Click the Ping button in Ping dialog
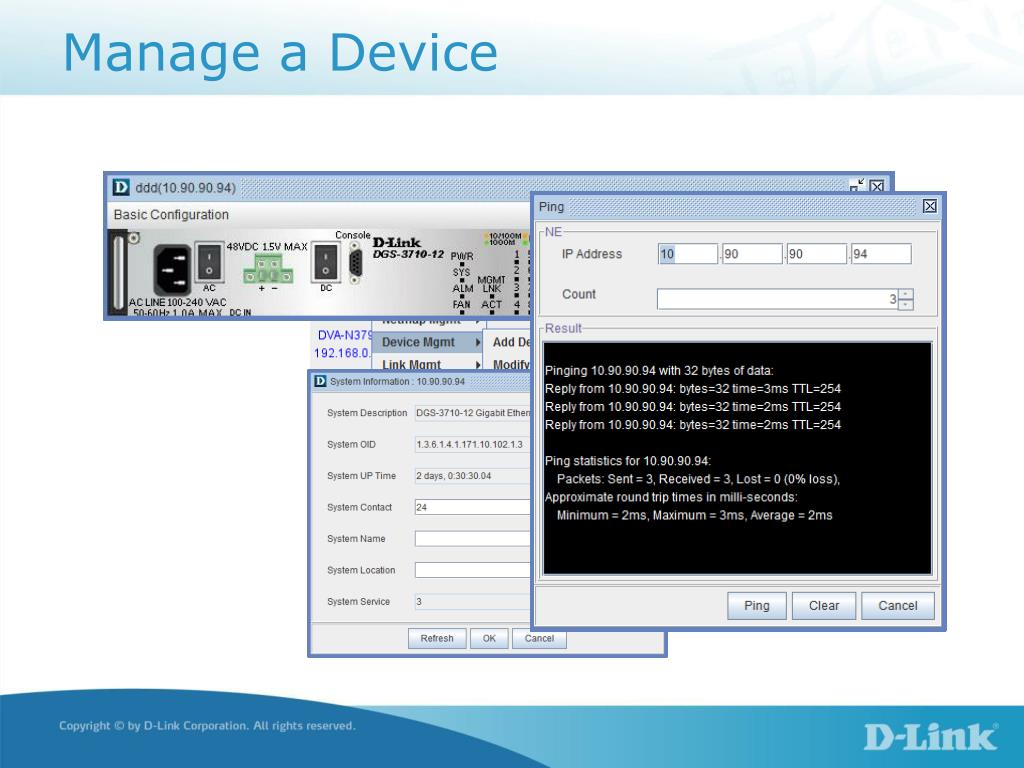This screenshot has height=768, width=1024. [756, 605]
